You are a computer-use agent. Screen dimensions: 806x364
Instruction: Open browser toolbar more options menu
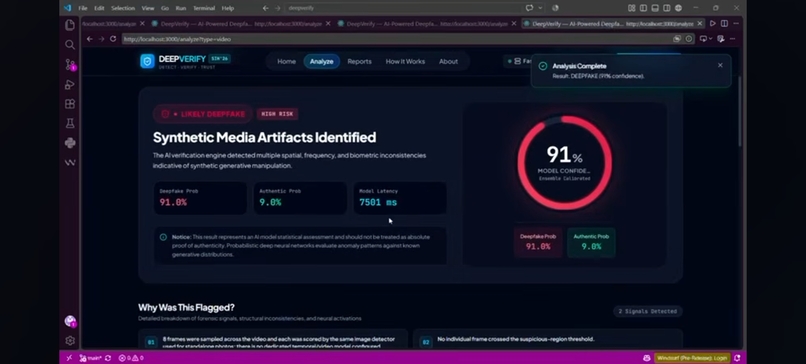click(x=732, y=39)
